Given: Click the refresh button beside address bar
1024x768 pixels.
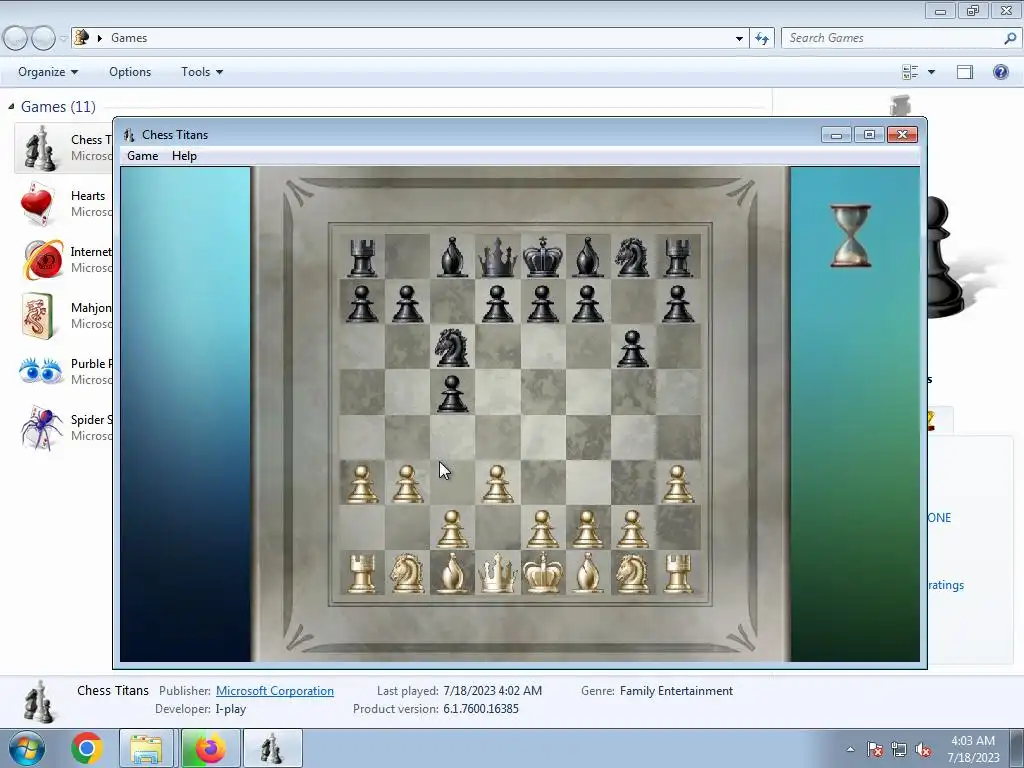Looking at the screenshot, I should tap(761, 39).
